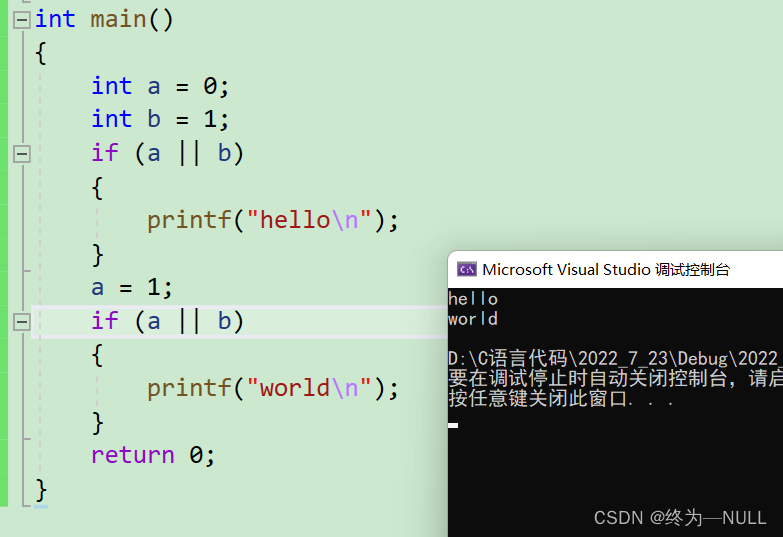Image resolution: width=783 pixels, height=537 pixels.
Task: Click the '要在调试停止时自动关闭控制台' console line
Action: pos(615,379)
